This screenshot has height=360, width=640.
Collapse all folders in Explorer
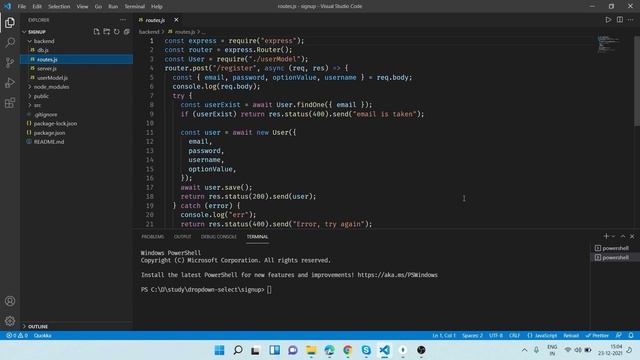point(127,31)
